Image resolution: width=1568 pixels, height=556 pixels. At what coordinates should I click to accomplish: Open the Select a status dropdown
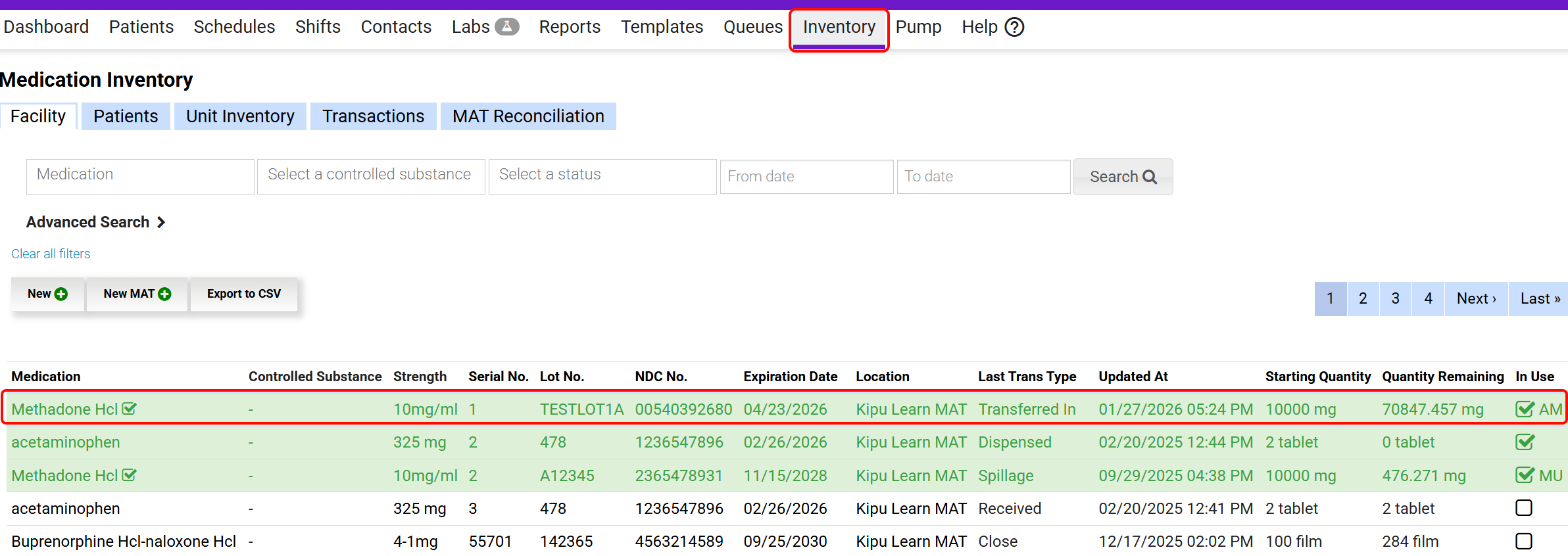(602, 176)
